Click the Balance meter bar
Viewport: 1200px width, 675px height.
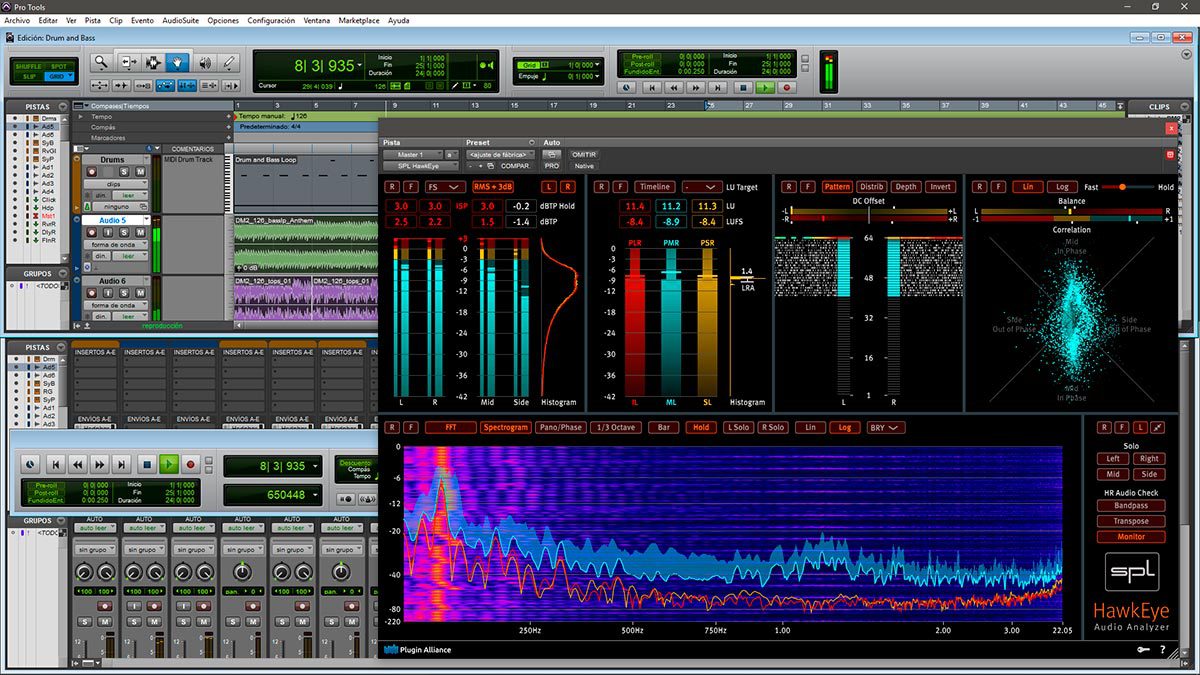click(x=1072, y=213)
